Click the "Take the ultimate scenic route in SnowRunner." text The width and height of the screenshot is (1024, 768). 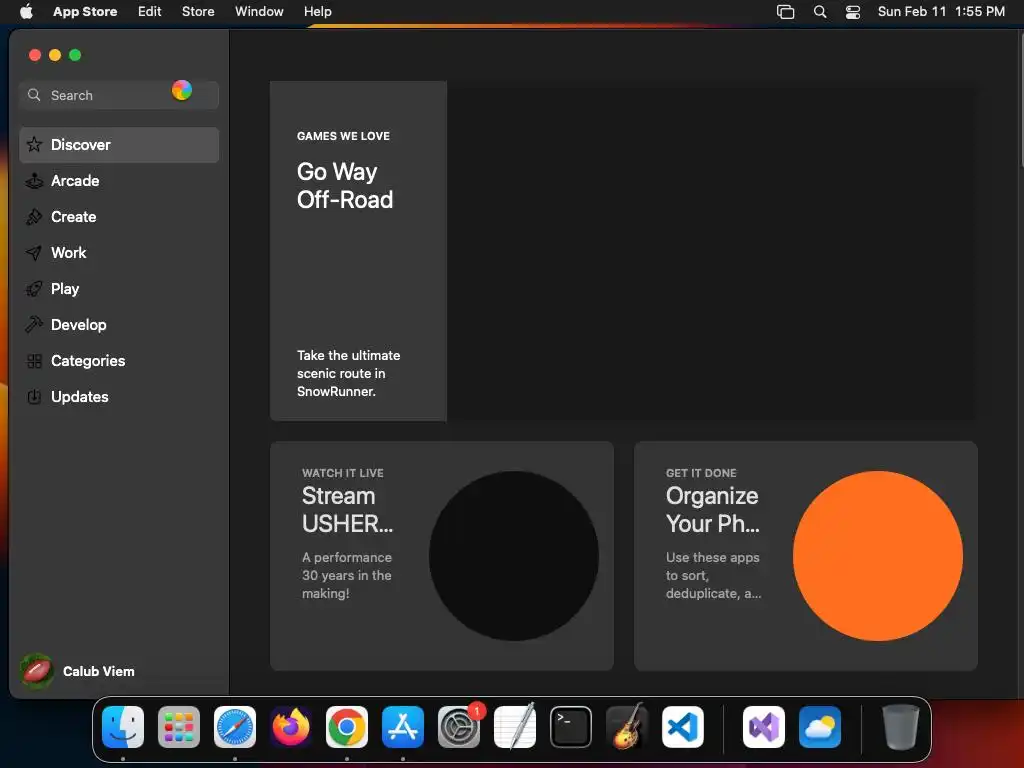349,374
